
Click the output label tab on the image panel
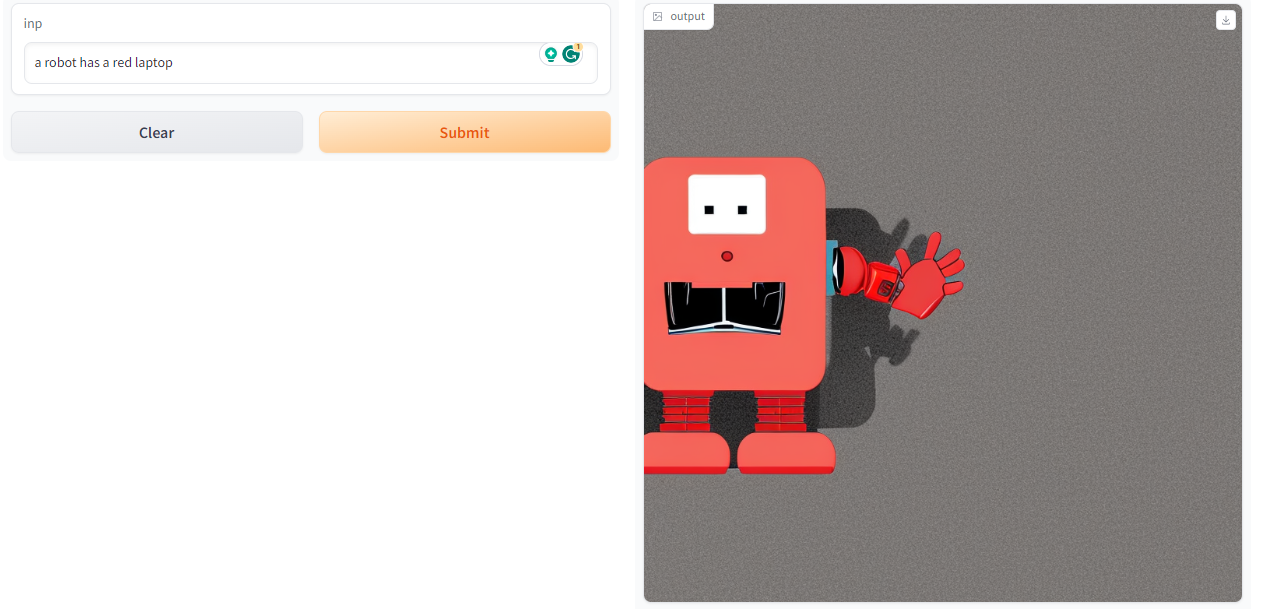coord(686,16)
